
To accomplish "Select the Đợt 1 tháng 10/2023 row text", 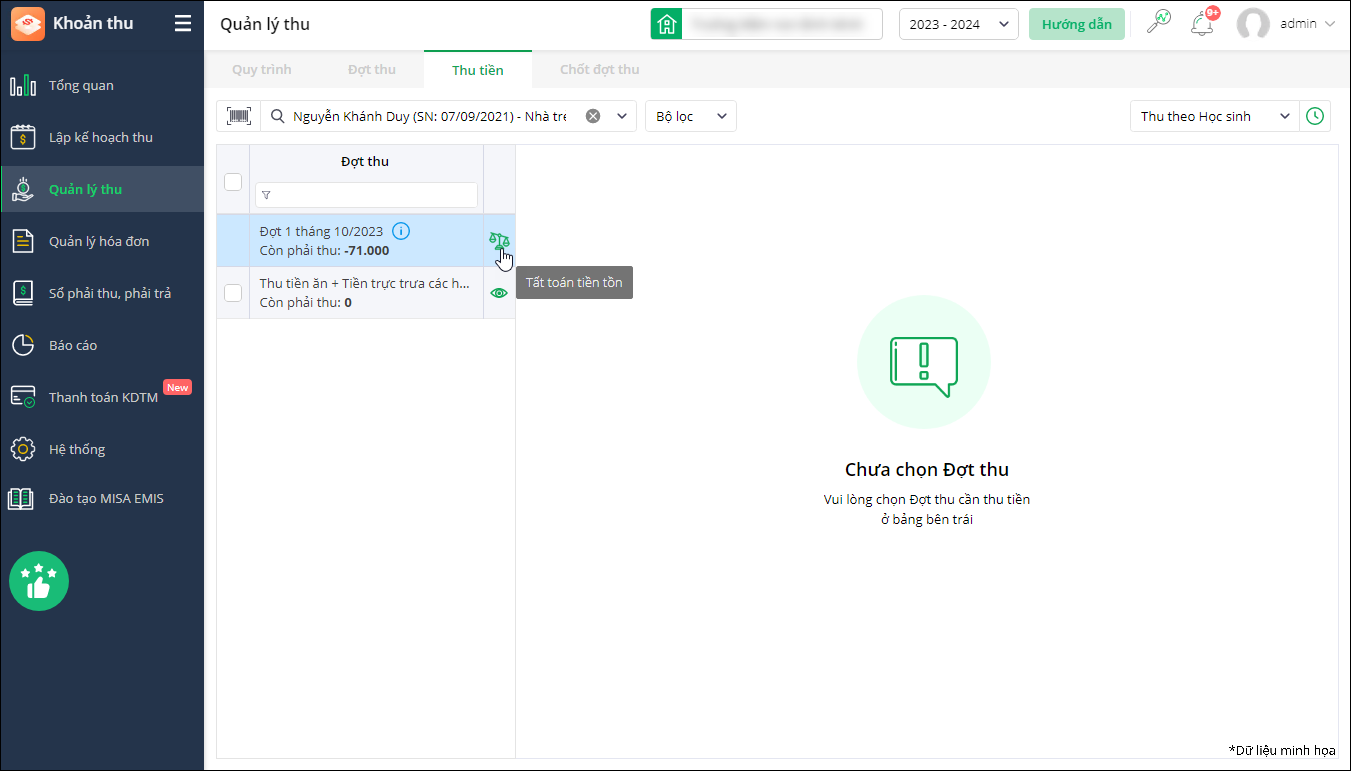I will click(321, 231).
